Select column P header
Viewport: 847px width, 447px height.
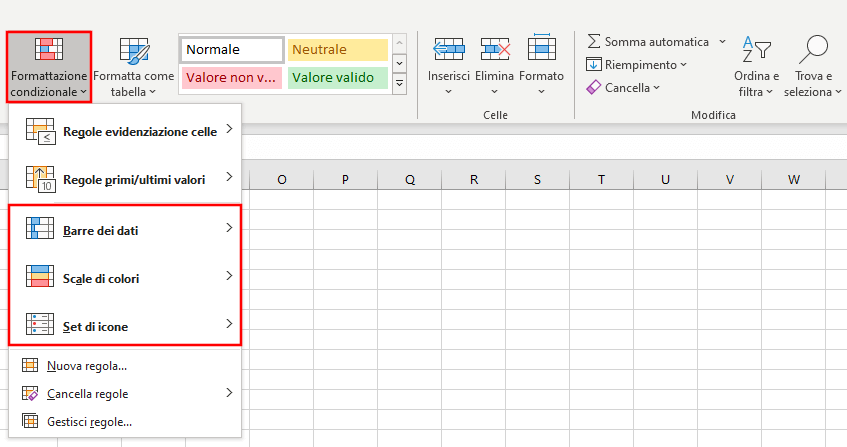point(345,180)
